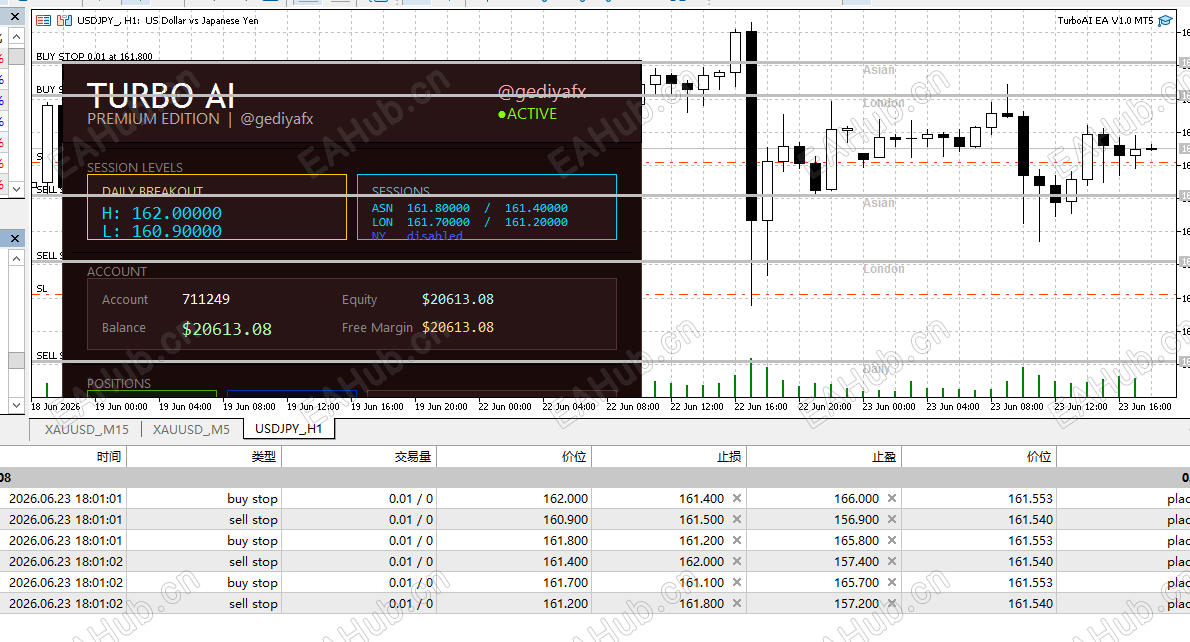Viewport: 1190px width, 642px height.
Task: Delete take profit 157.200 on sell stop 161.200
Action: tap(892, 603)
